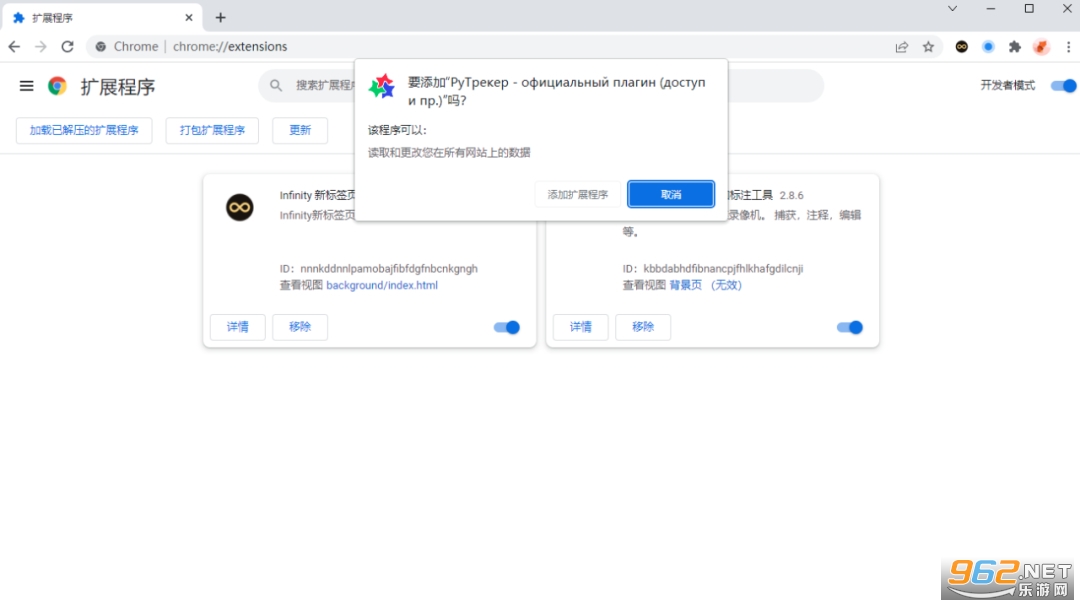Open the hamburger main menu on extensions page
This screenshot has height=606, width=1080.
coord(26,86)
